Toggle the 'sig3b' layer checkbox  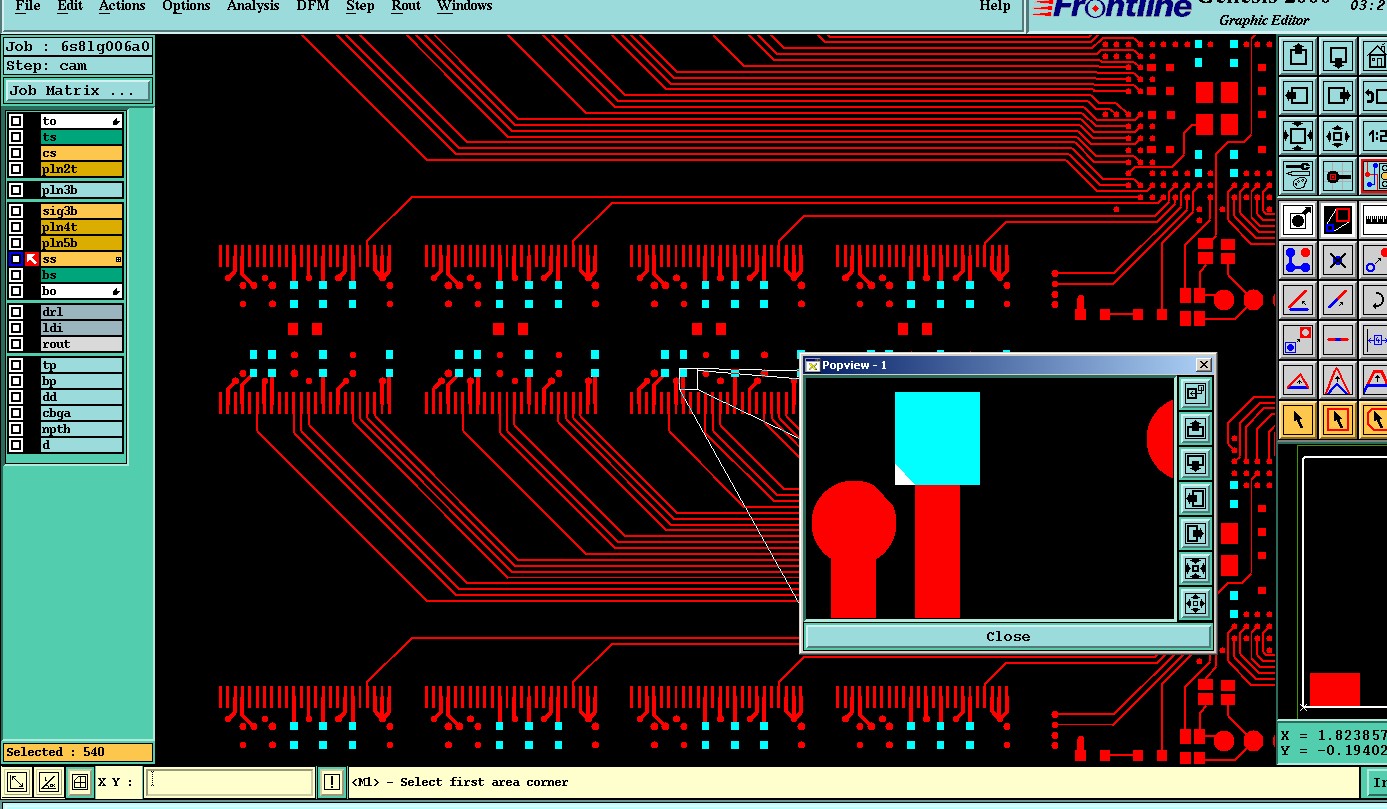[16, 211]
